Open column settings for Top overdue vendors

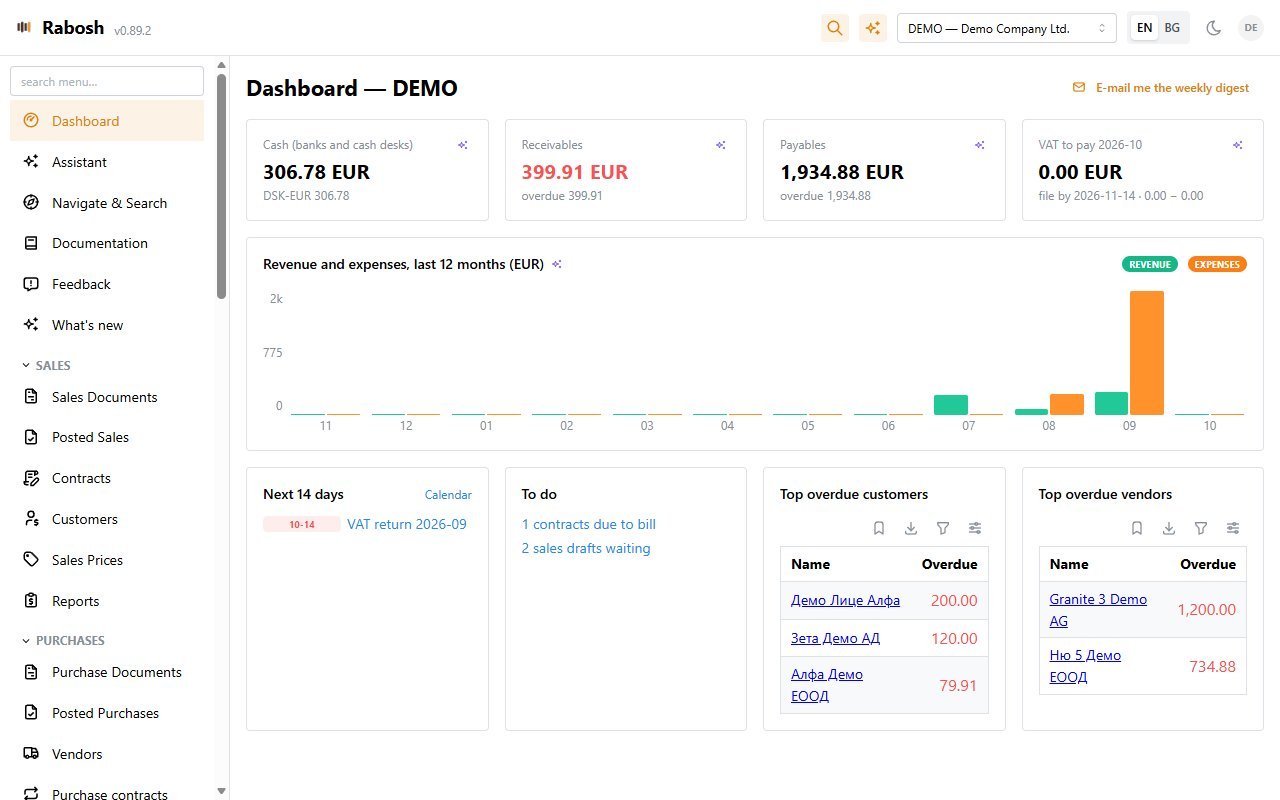[1233, 528]
